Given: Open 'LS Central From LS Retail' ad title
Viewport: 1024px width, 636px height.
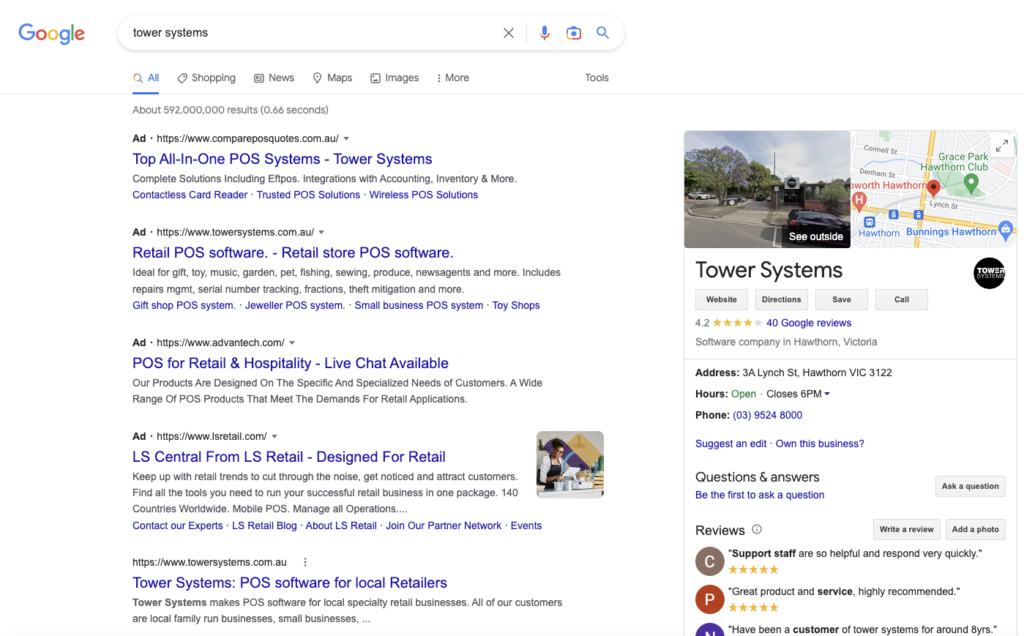Looking at the screenshot, I should pos(289,456).
